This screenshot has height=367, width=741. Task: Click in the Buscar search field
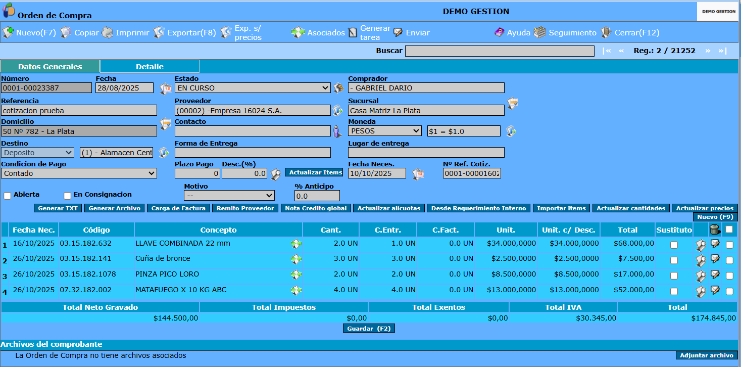pyautogui.click(x=500, y=51)
